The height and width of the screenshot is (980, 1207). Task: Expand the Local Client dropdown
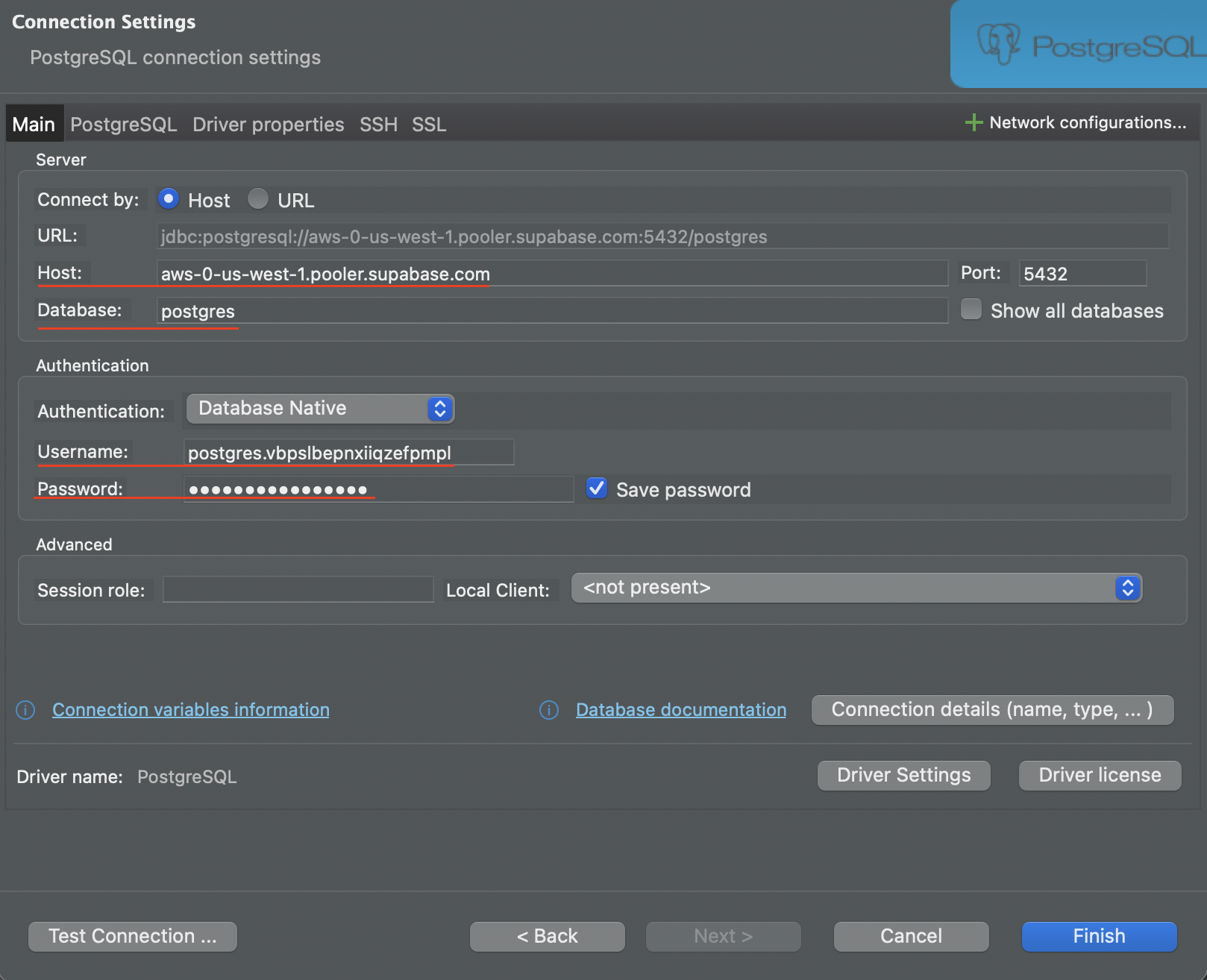coord(856,588)
